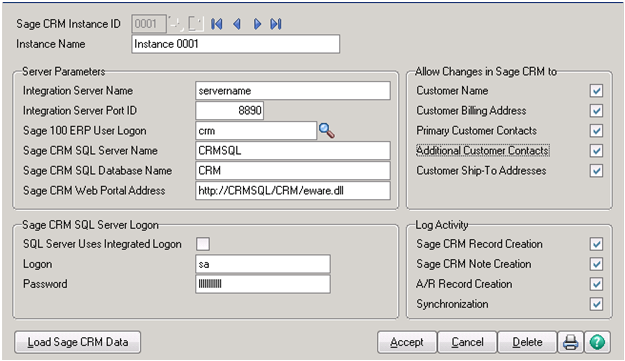Click the Additional Customer Contacts label
The height and width of the screenshot is (361, 625).
[483, 151]
